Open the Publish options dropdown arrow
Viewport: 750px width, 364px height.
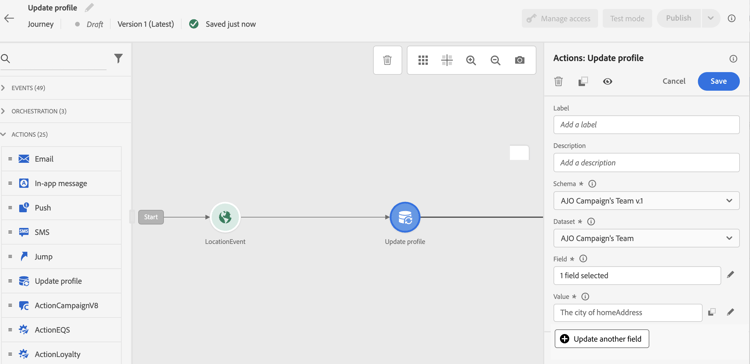click(711, 18)
